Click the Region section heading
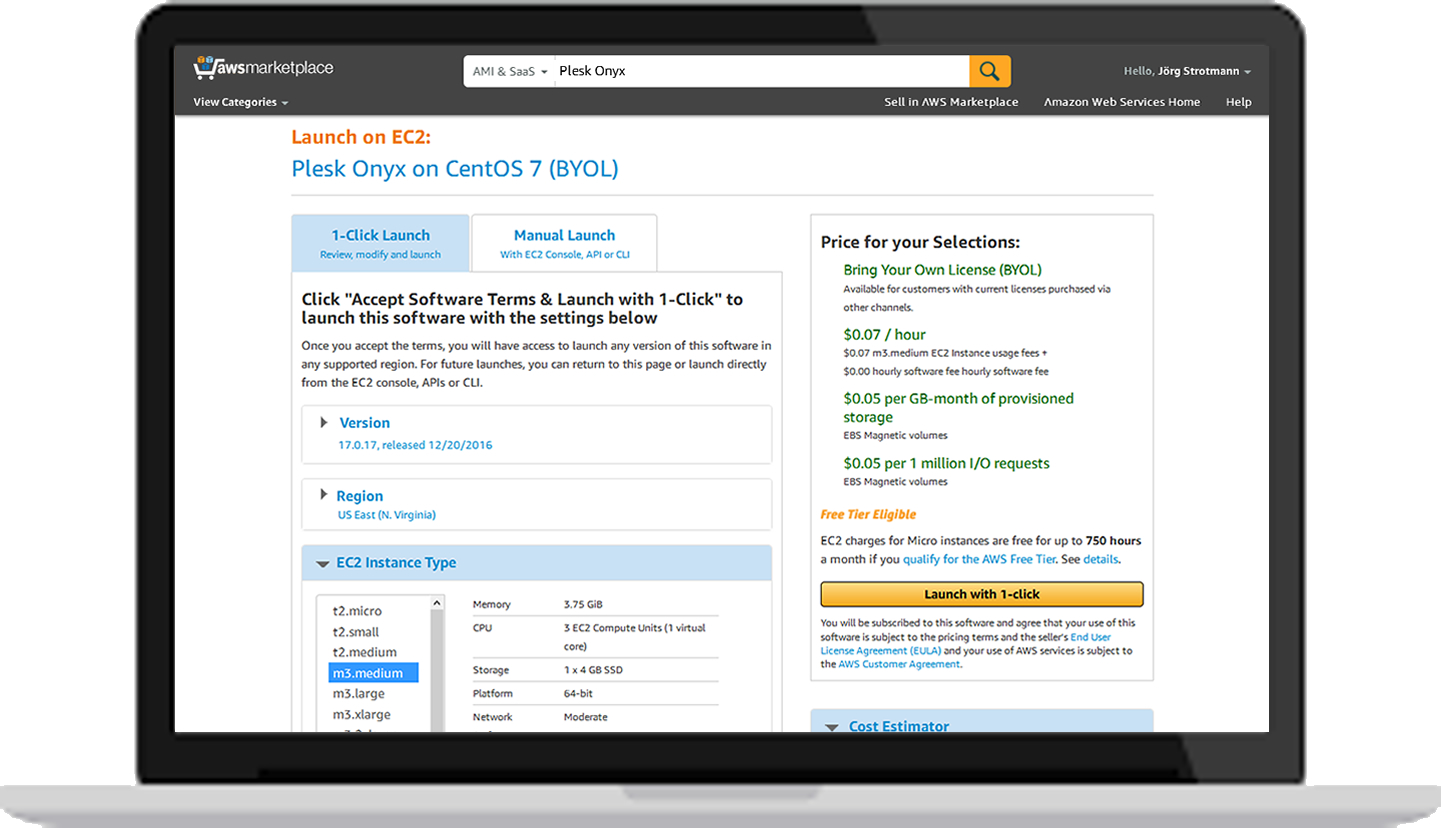Screen dimensions: 1441x828 point(359,496)
